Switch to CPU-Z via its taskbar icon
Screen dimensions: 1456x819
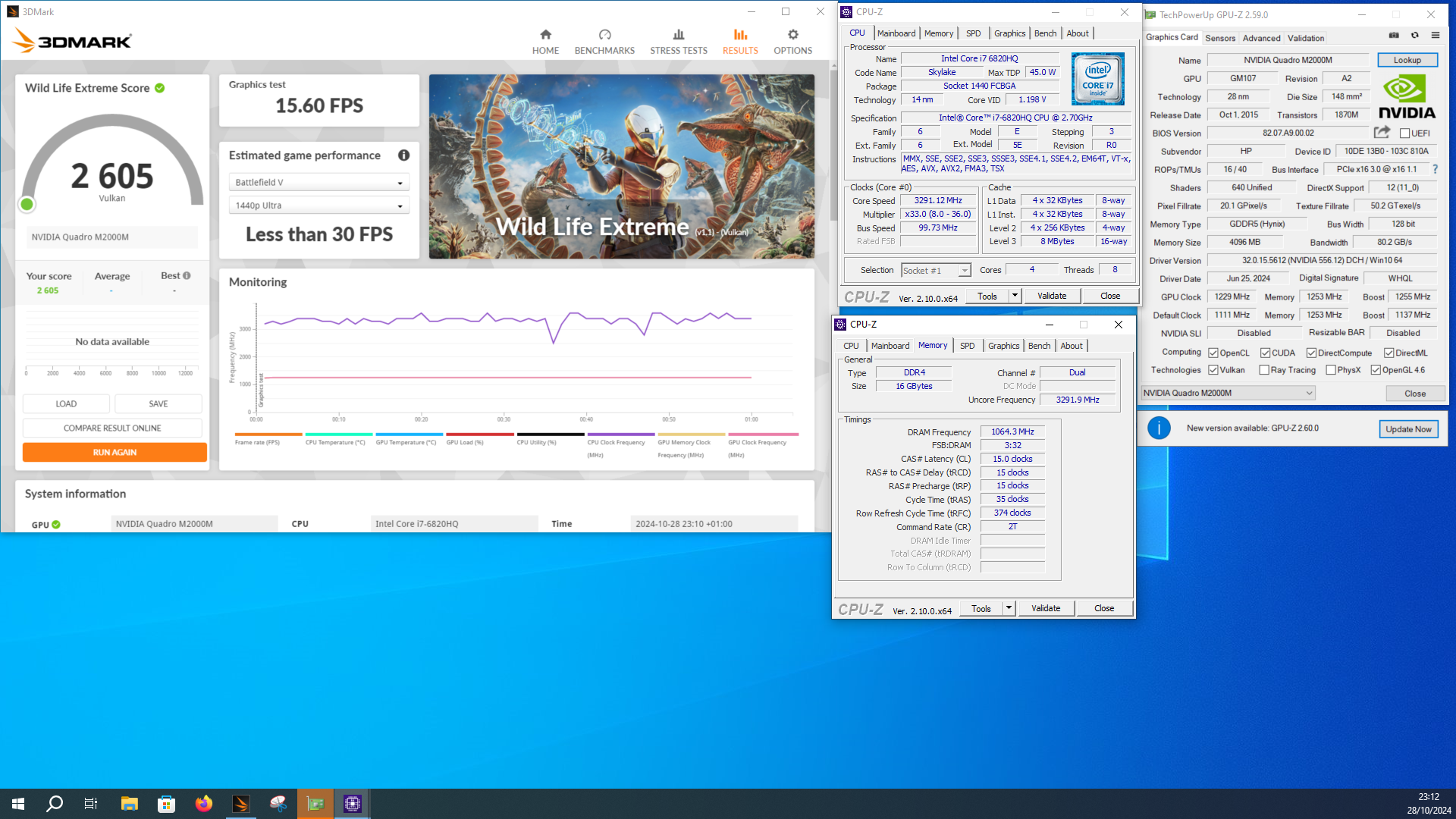353,804
